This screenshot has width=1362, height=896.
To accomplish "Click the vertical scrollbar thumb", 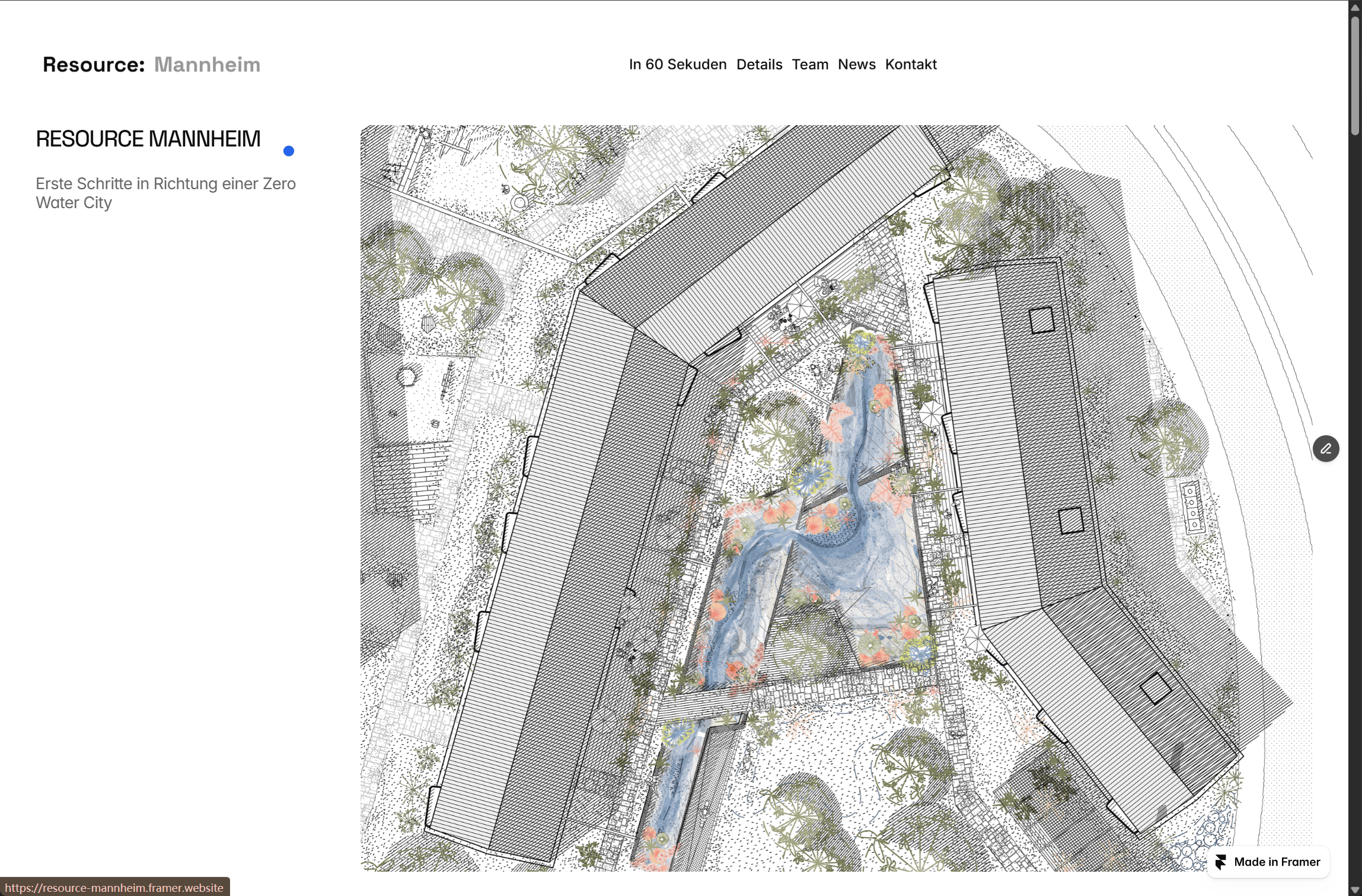I will 1355,76.
